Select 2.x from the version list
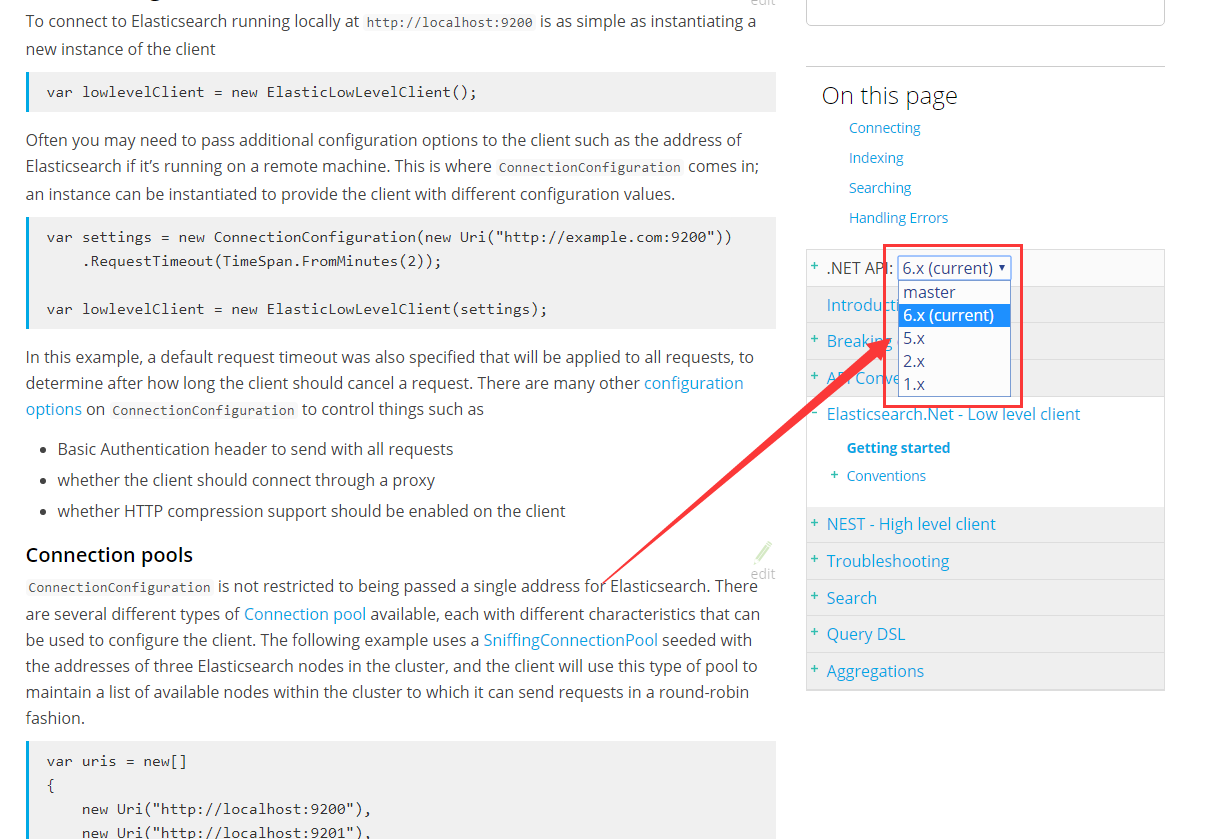 (955, 361)
